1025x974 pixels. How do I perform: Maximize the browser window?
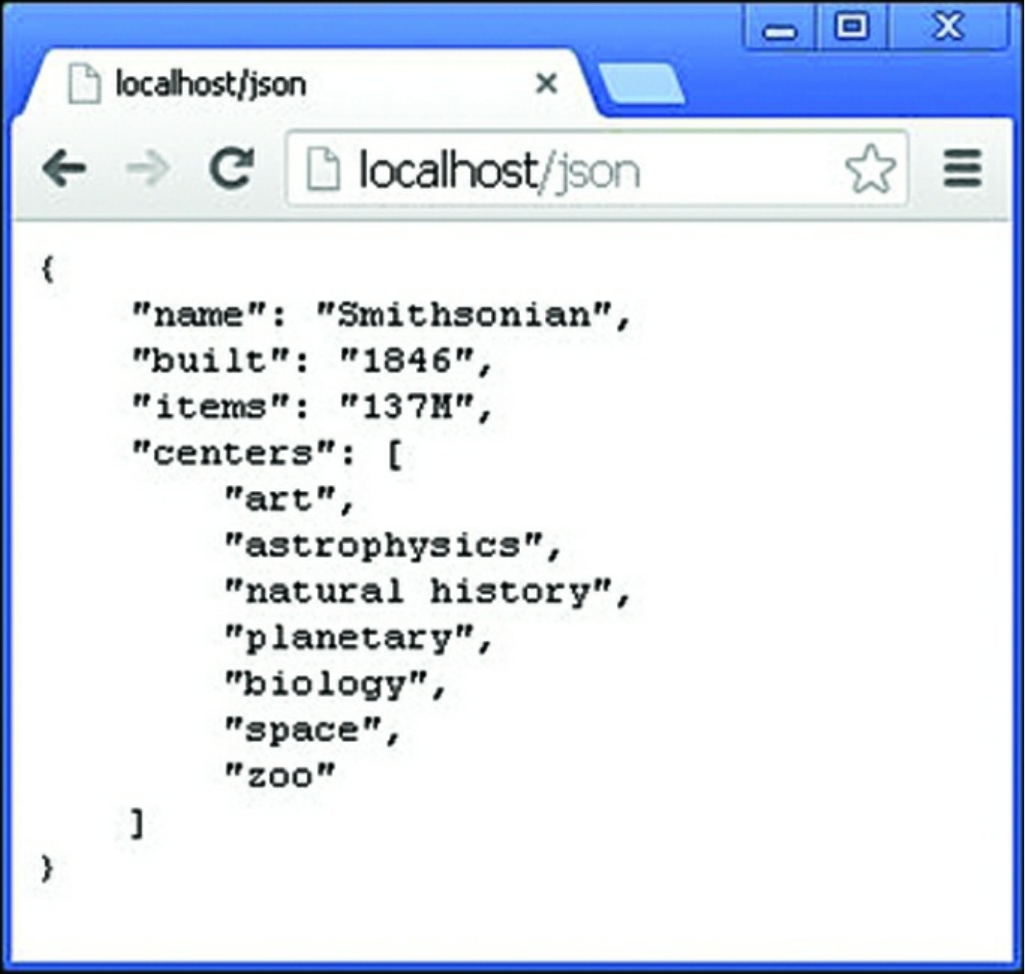(x=852, y=27)
